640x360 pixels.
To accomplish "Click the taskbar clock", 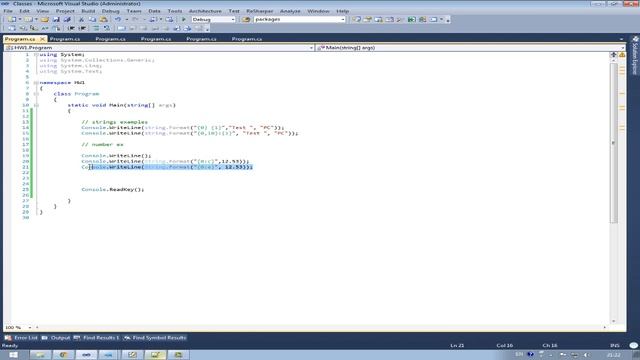I will point(613,355).
